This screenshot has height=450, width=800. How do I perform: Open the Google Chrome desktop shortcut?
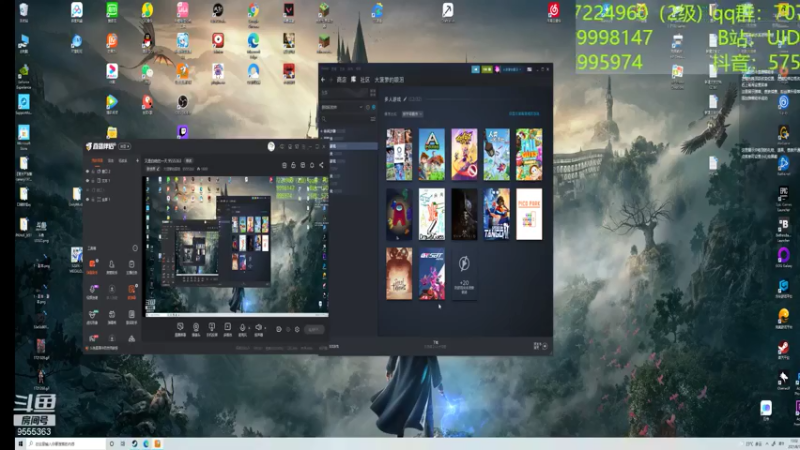[x=254, y=13]
